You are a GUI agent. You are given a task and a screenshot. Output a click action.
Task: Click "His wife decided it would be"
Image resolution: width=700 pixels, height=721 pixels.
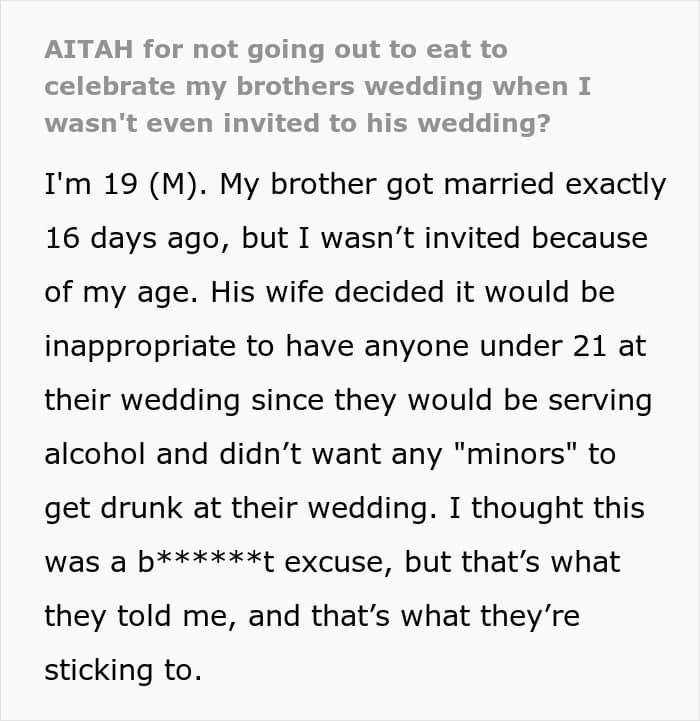[413, 292]
